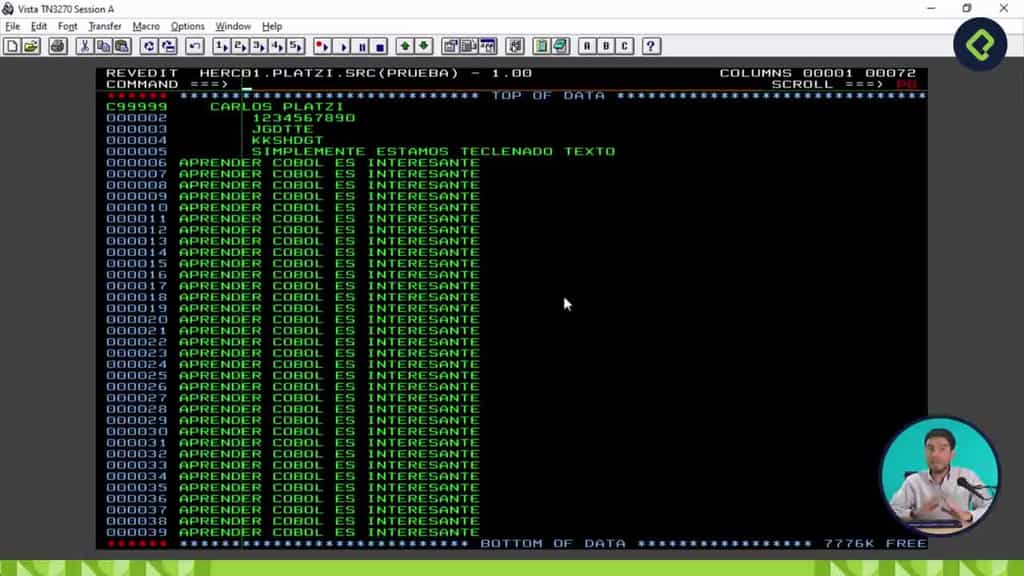Screen dimensions: 1024x576
Task: Click the Cut scissors icon
Action: [x=84, y=46]
